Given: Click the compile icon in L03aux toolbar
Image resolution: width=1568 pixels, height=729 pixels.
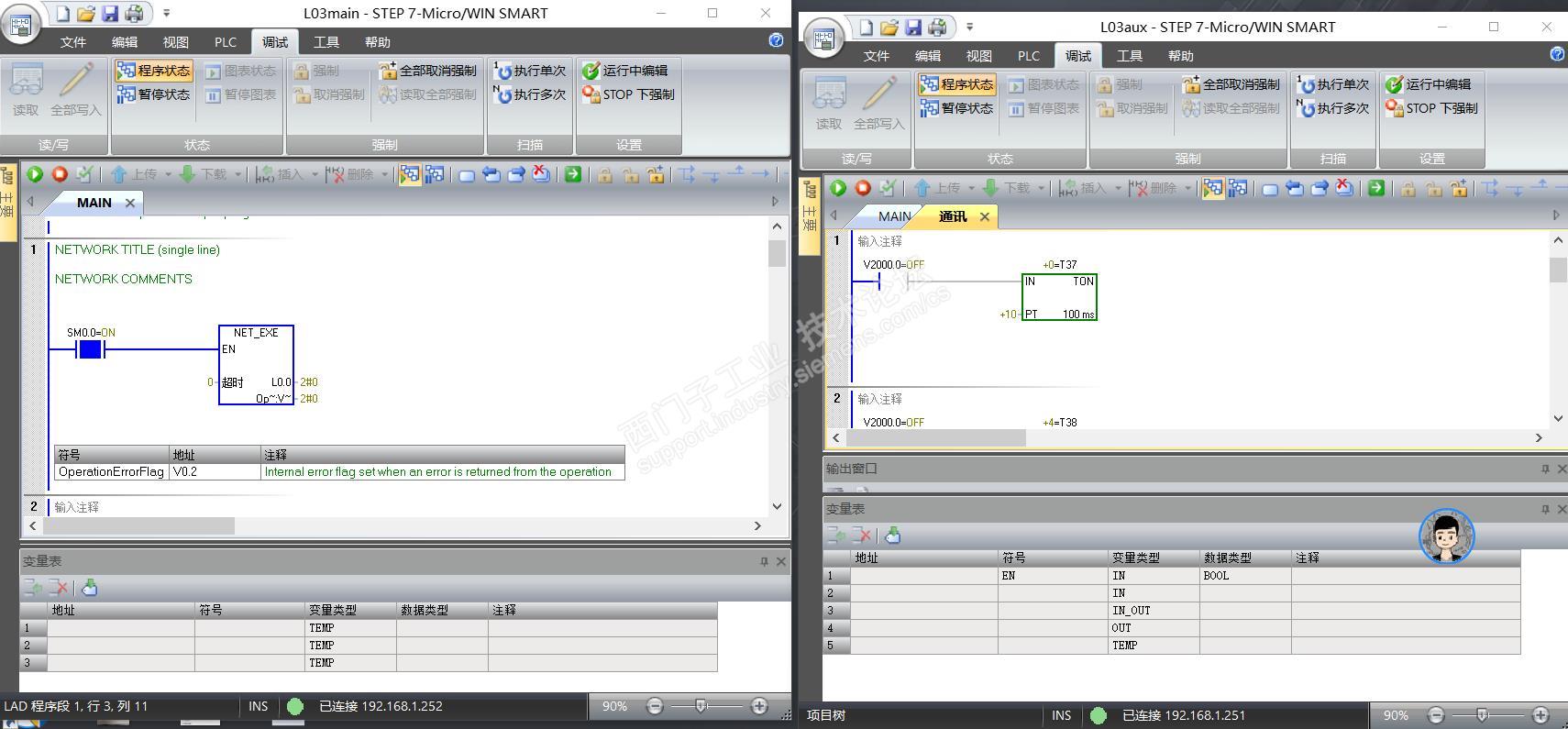Looking at the screenshot, I should point(888,188).
